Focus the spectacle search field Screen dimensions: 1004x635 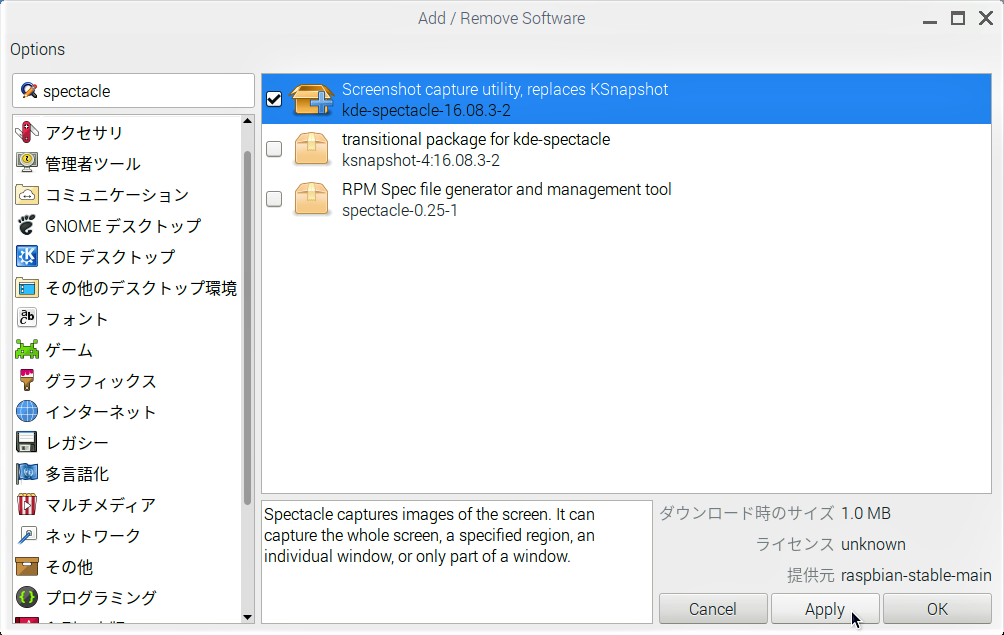133,90
